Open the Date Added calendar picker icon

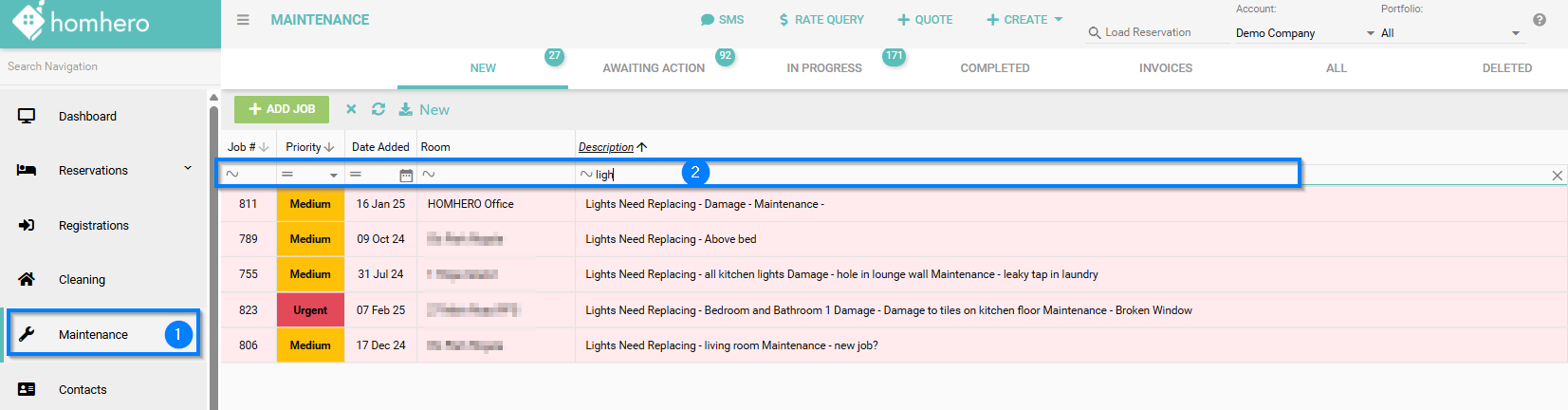tap(406, 175)
